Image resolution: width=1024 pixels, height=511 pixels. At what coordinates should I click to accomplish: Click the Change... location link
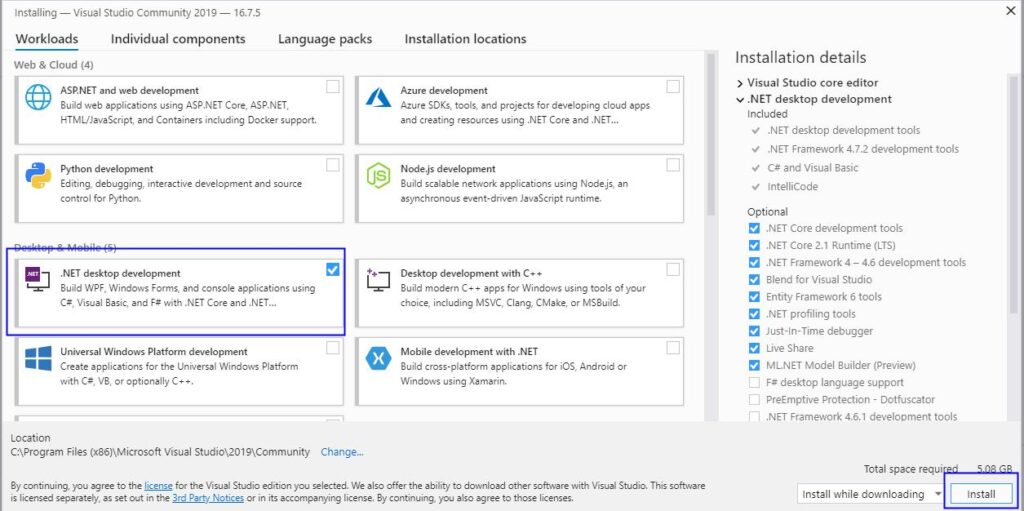pos(342,452)
